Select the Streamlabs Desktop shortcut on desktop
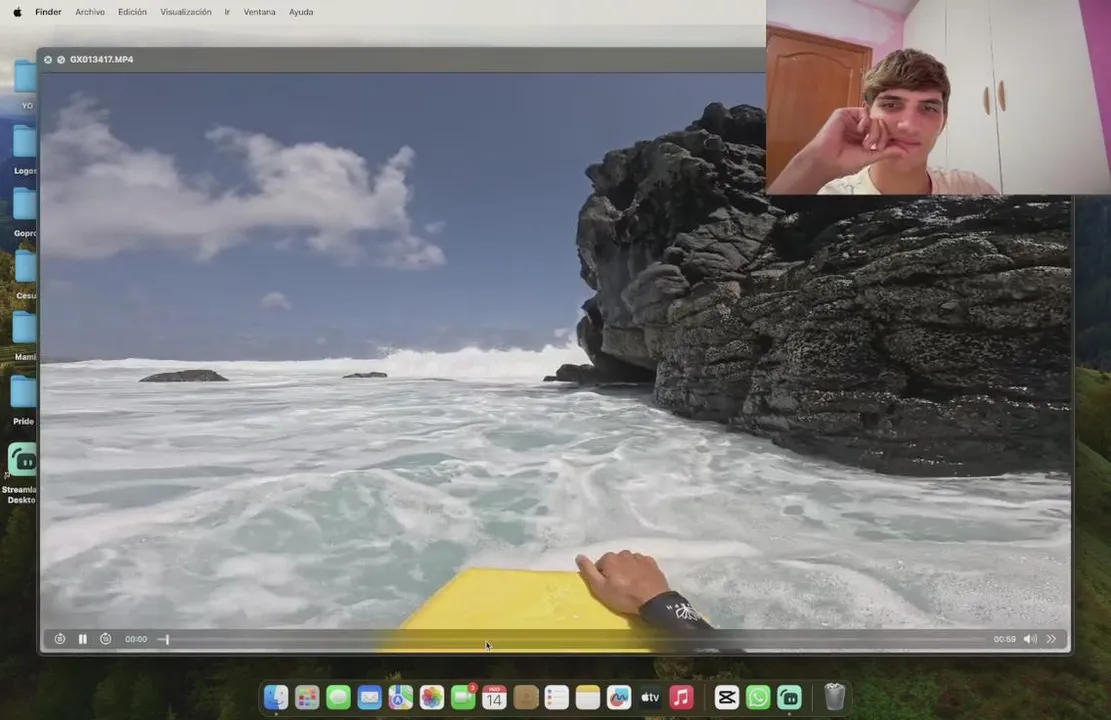The width and height of the screenshot is (1111, 720). 22,461
